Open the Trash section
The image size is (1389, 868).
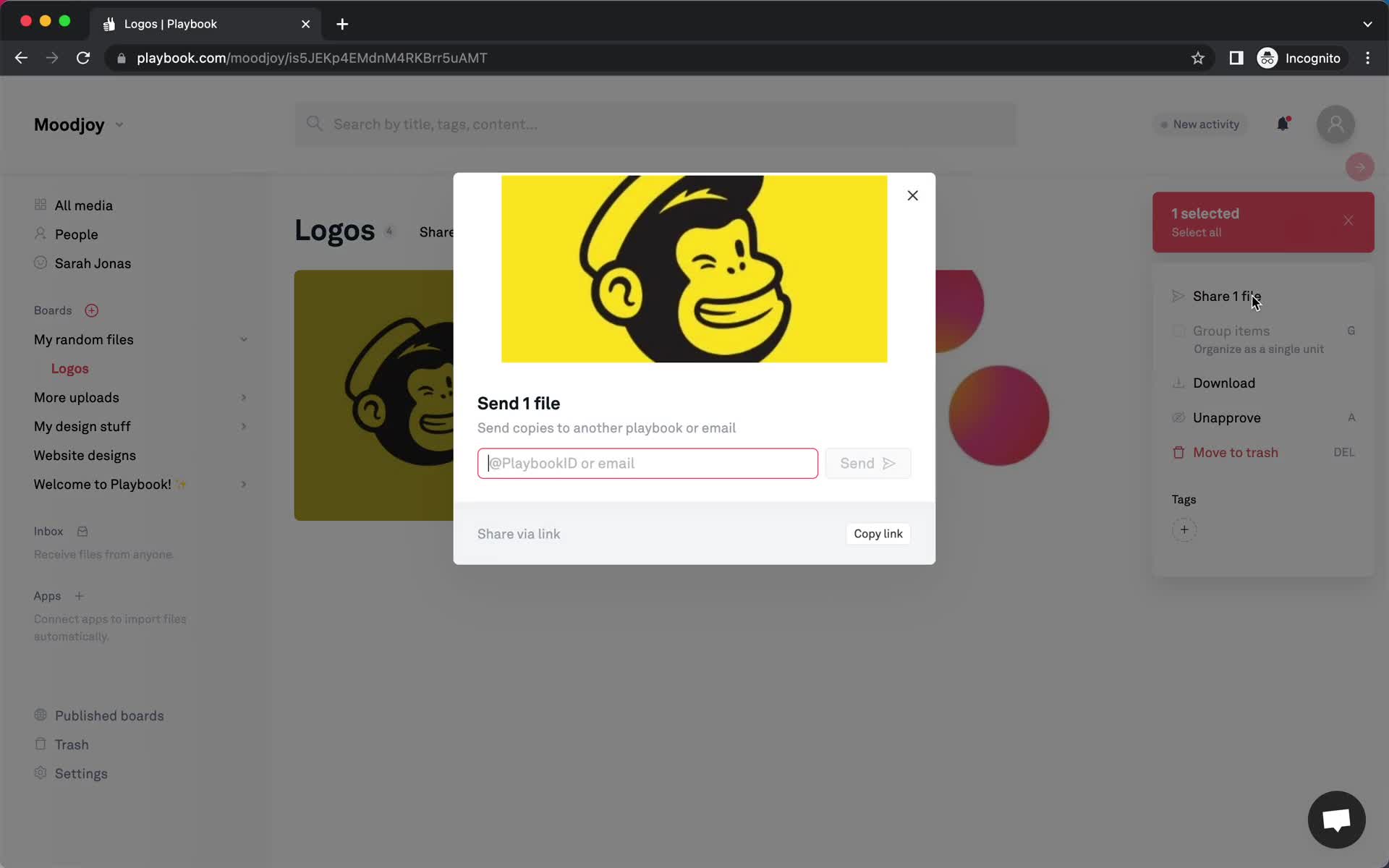click(x=72, y=744)
